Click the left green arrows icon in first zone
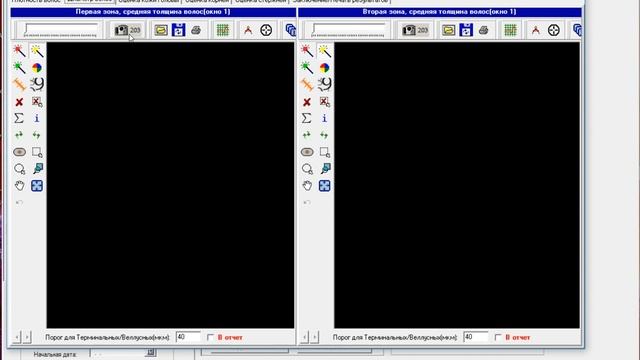 [x=19, y=135]
